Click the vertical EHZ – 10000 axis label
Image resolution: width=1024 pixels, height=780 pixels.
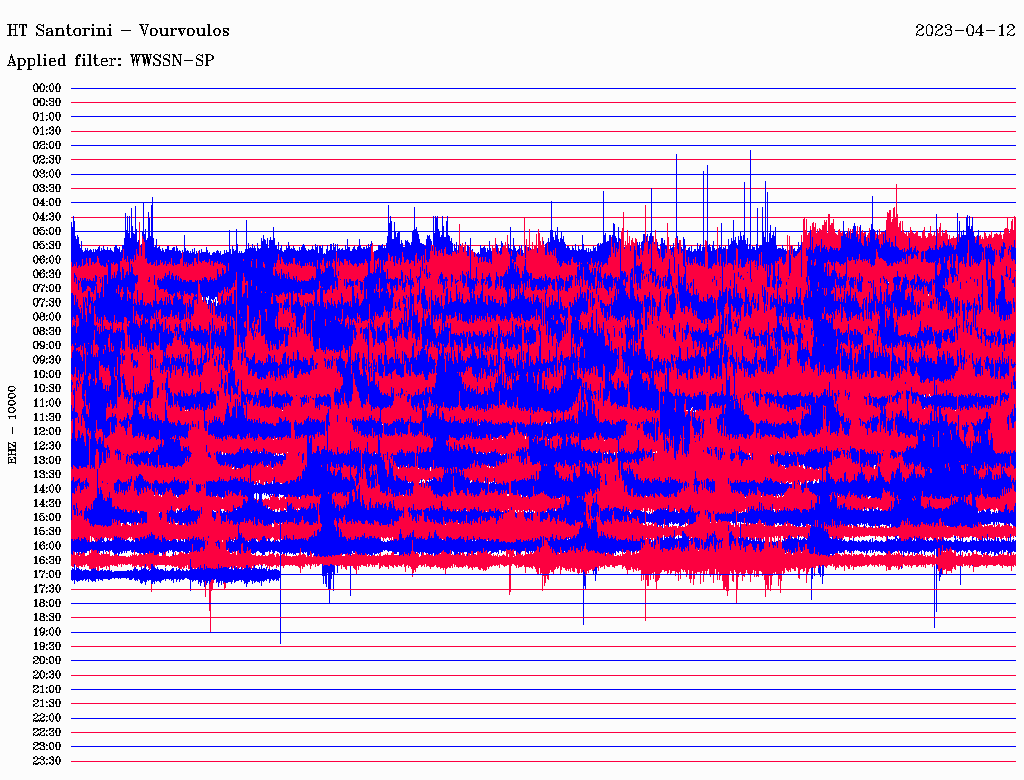point(13,424)
